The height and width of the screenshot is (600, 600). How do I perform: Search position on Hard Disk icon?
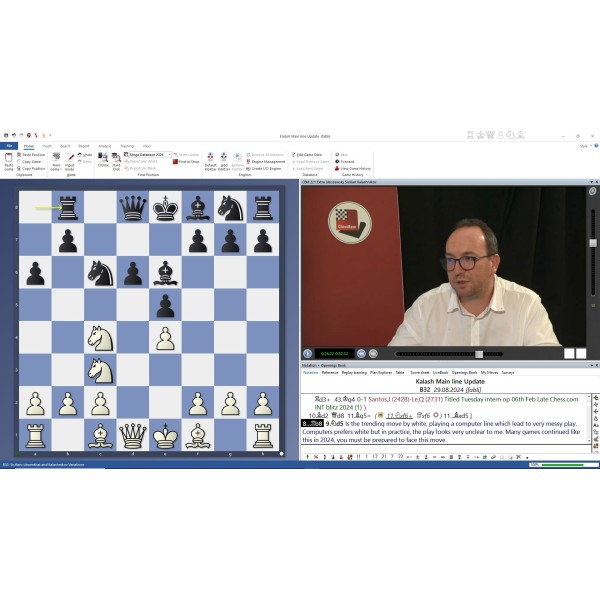pos(116,157)
